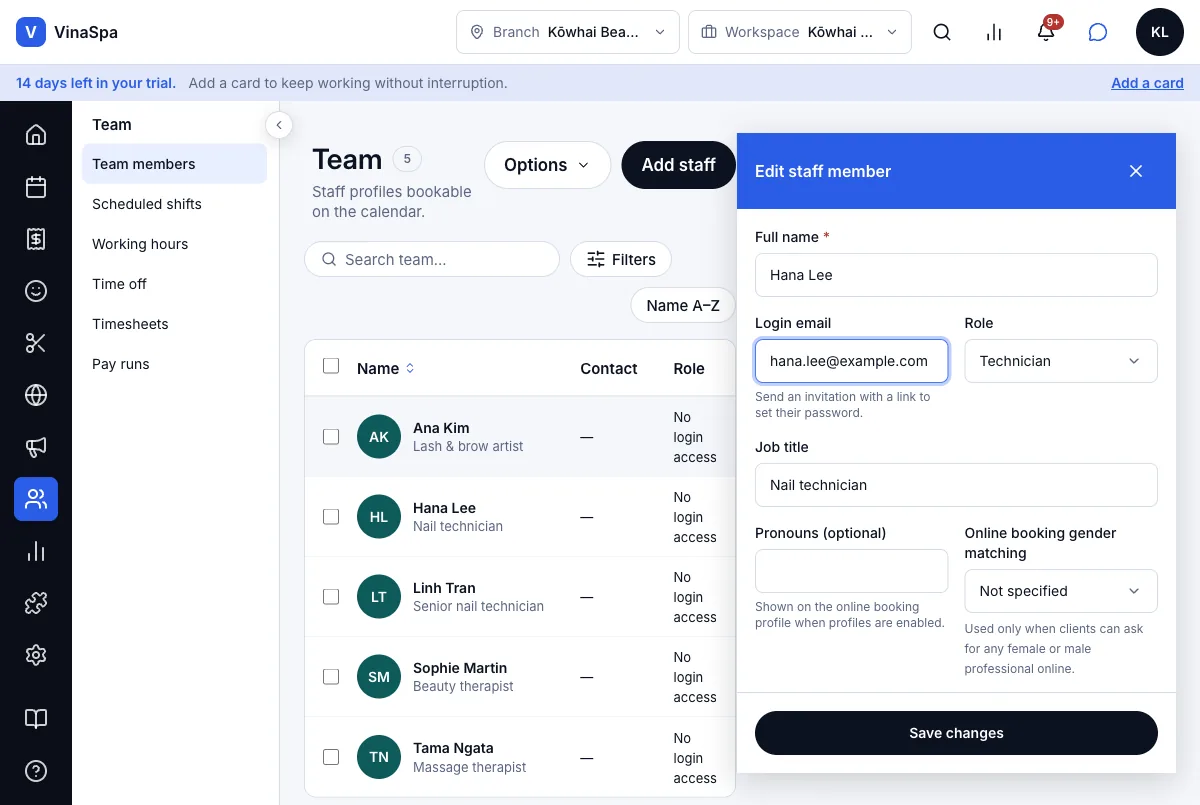Open the Guide book icon in sidebar
This screenshot has height=805, width=1200.
click(x=36, y=719)
